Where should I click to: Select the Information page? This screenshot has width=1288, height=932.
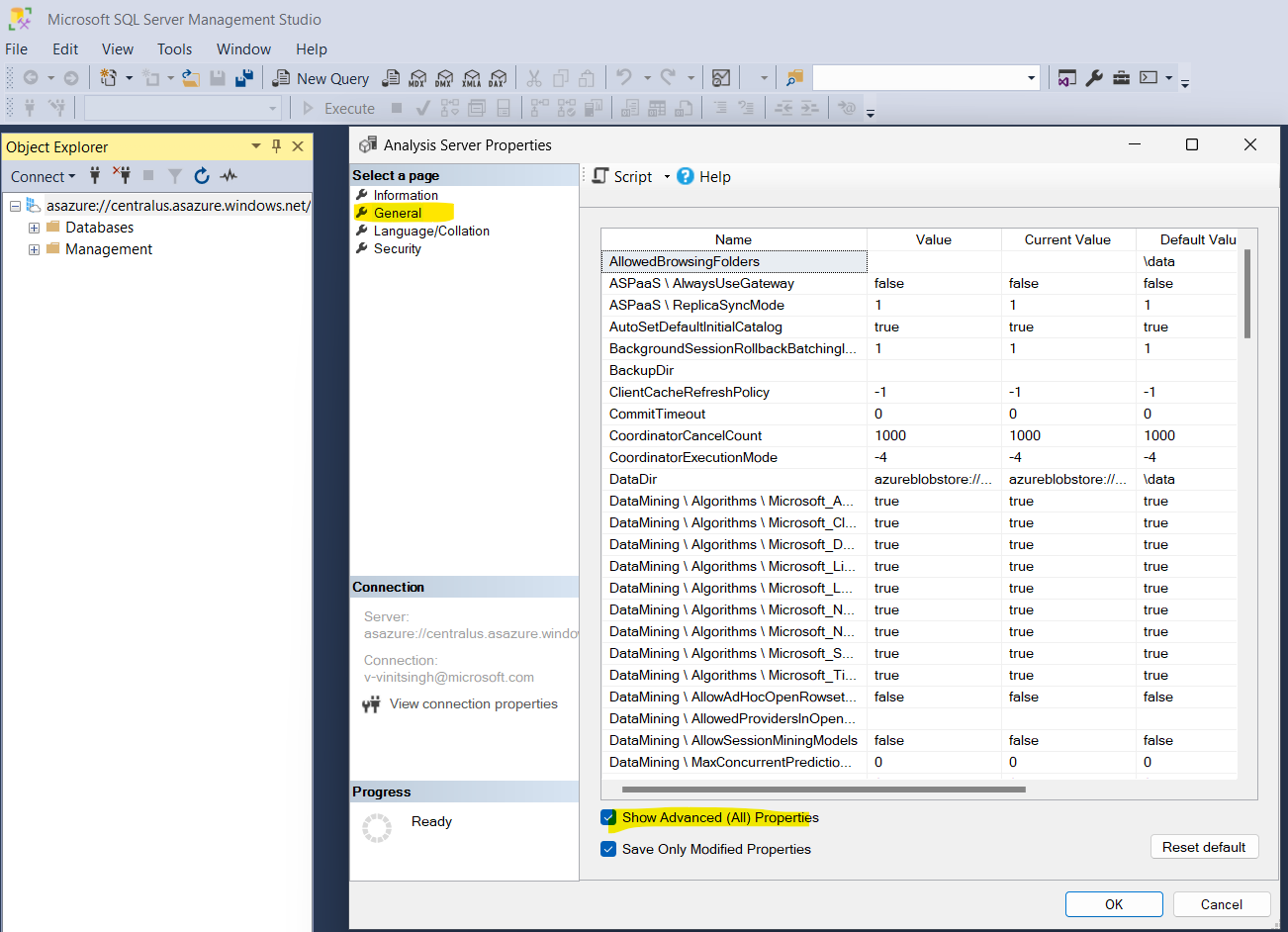(406, 195)
